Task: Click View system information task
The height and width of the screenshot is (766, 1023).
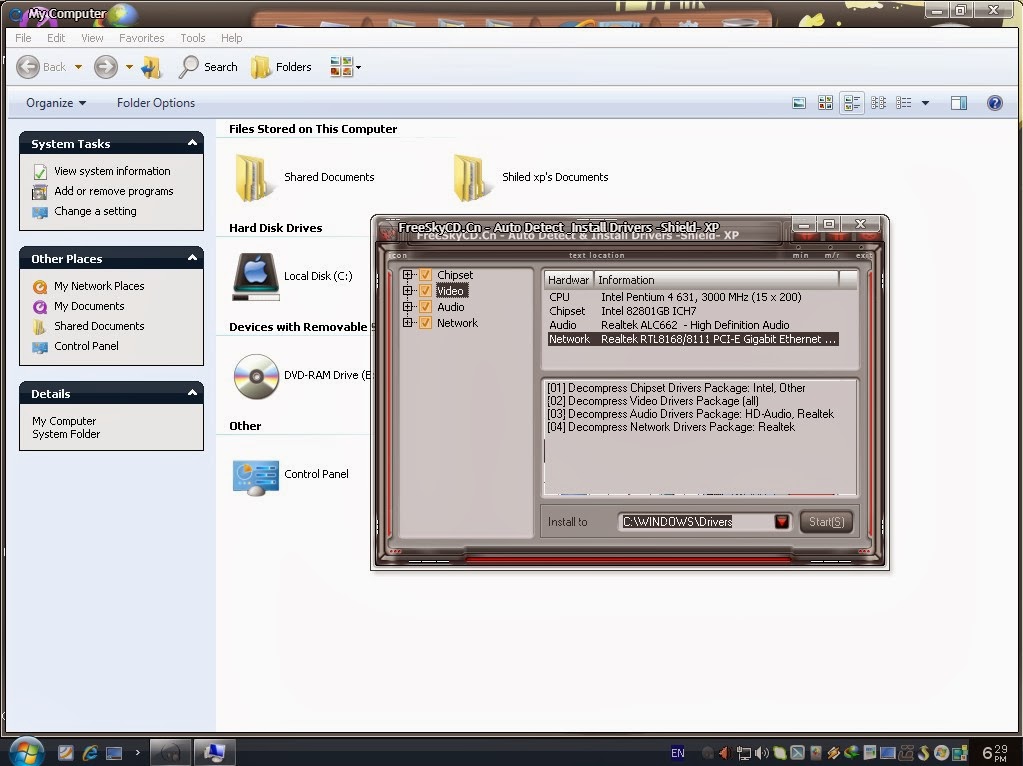Action: click(x=112, y=171)
